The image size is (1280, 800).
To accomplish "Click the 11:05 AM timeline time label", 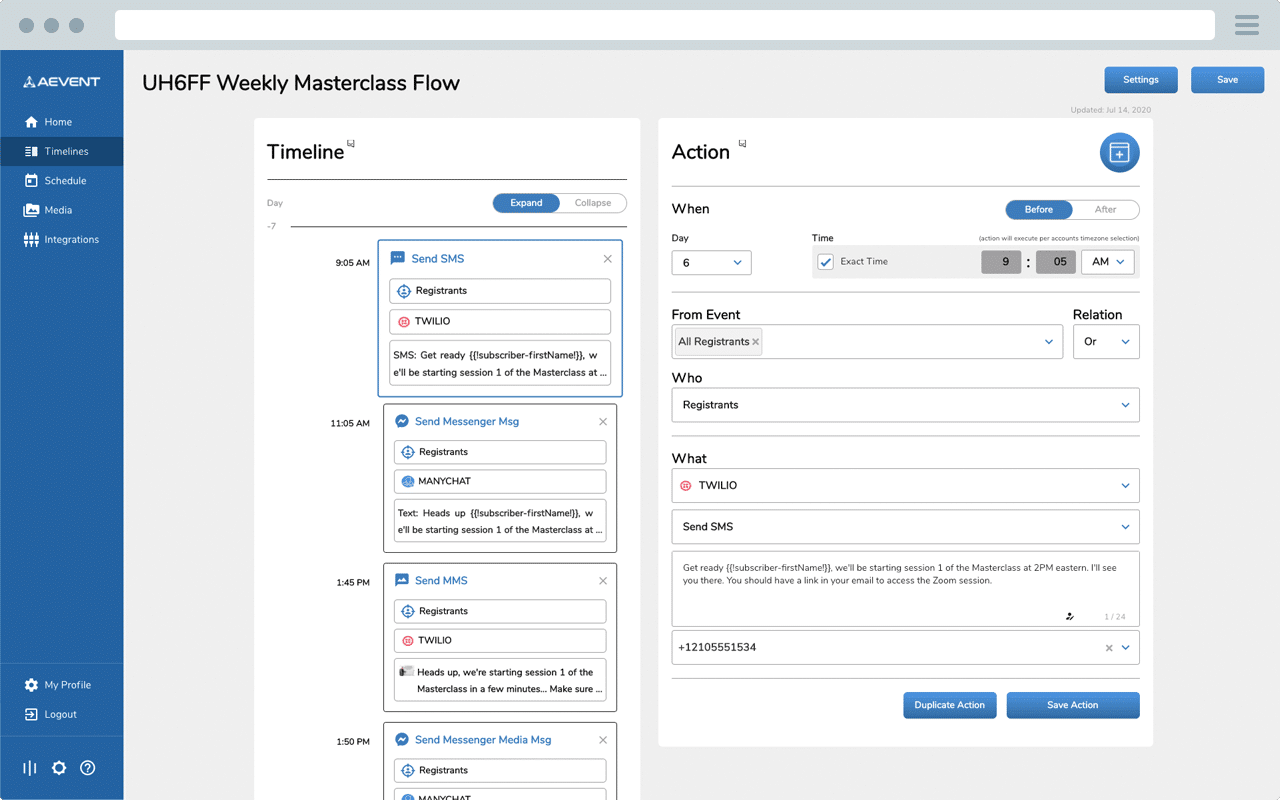I will coord(350,424).
